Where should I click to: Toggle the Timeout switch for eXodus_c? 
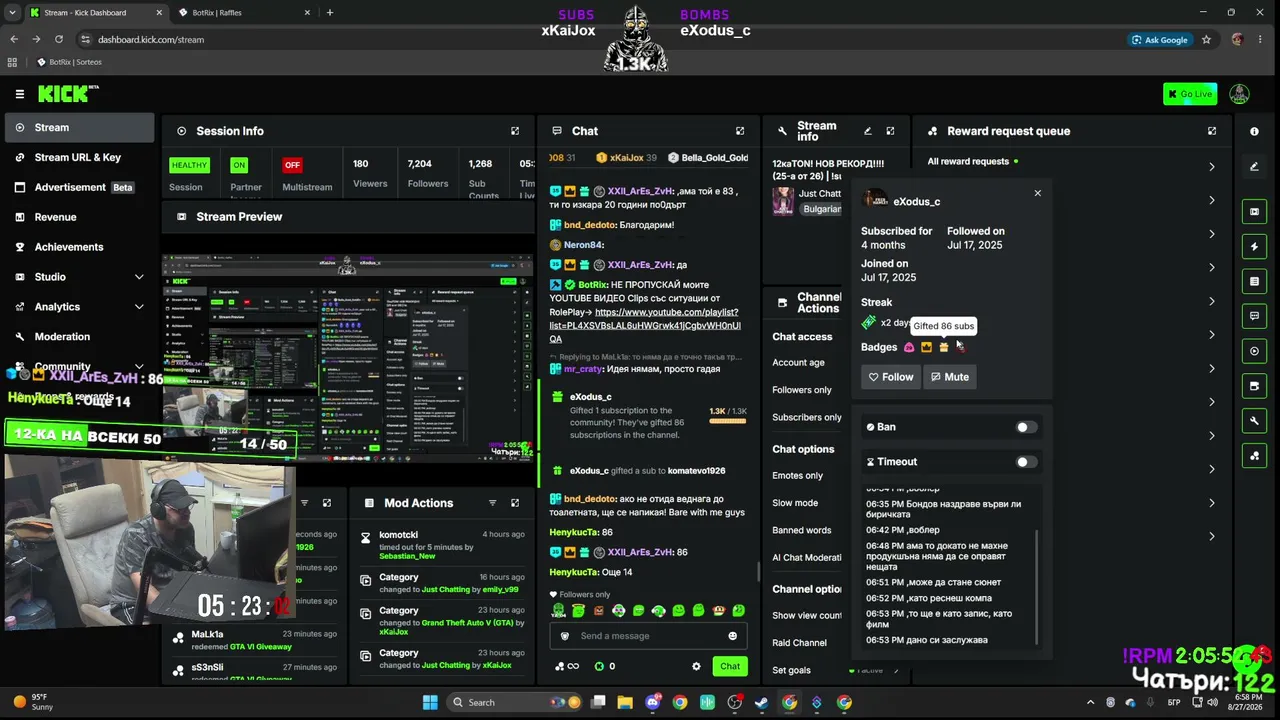click(1026, 462)
